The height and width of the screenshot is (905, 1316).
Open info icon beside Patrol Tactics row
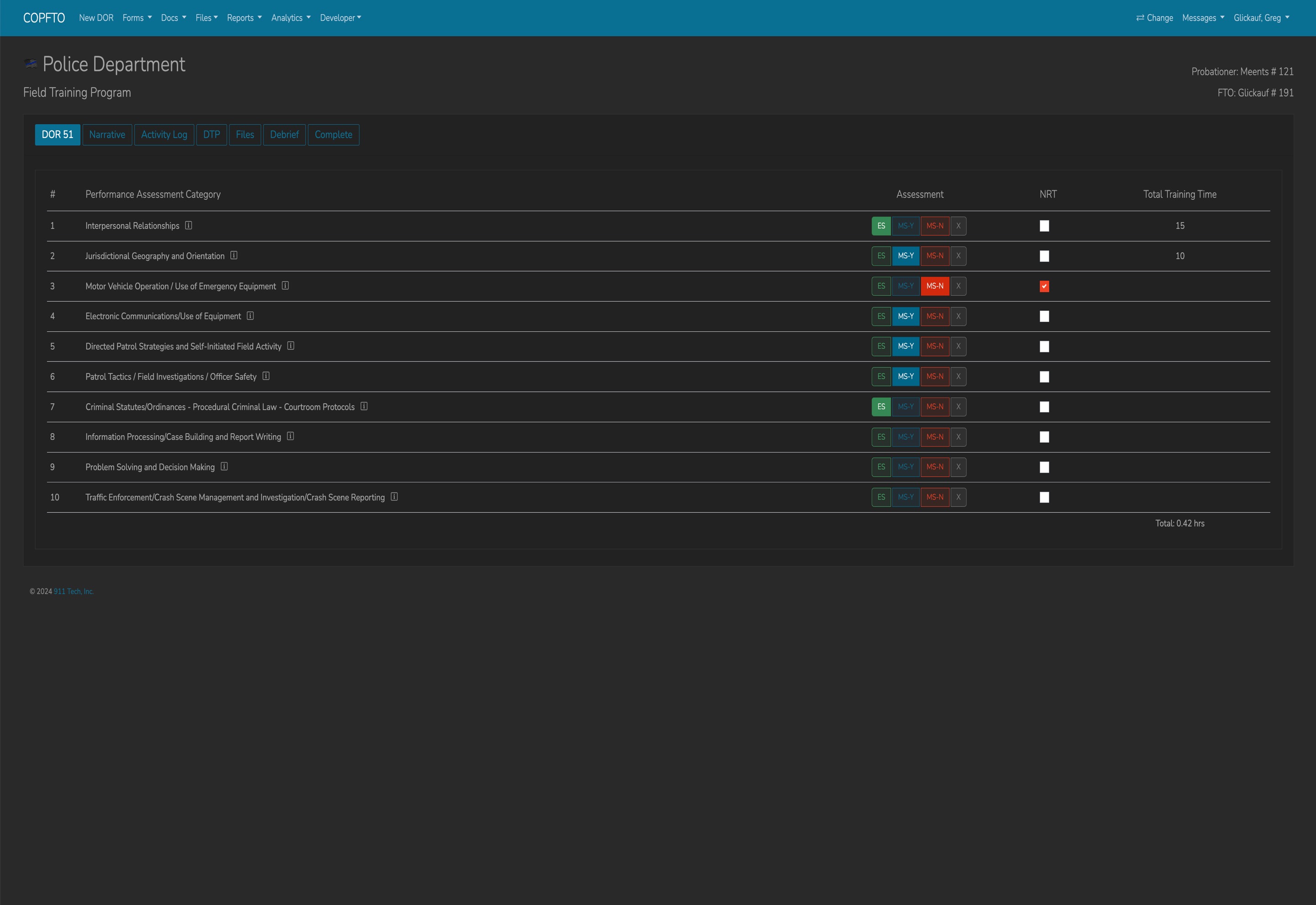[x=266, y=376]
